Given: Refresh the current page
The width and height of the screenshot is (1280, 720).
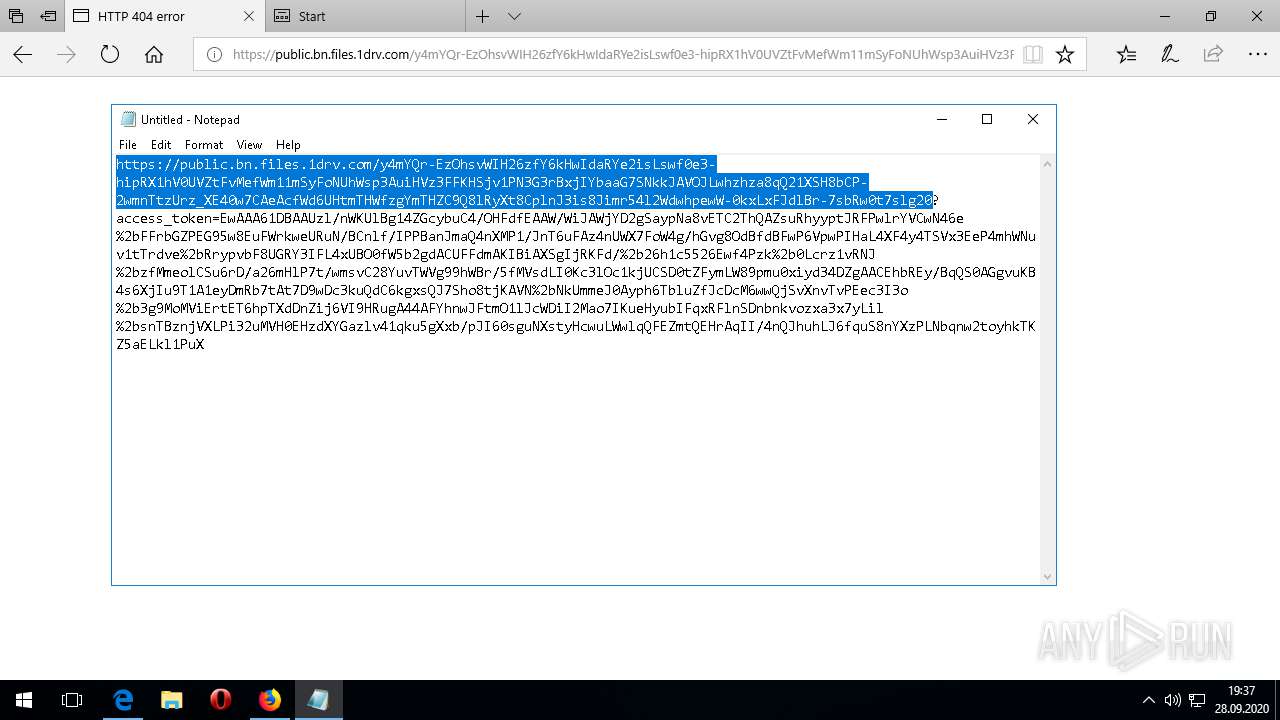Looking at the screenshot, I should (x=110, y=55).
